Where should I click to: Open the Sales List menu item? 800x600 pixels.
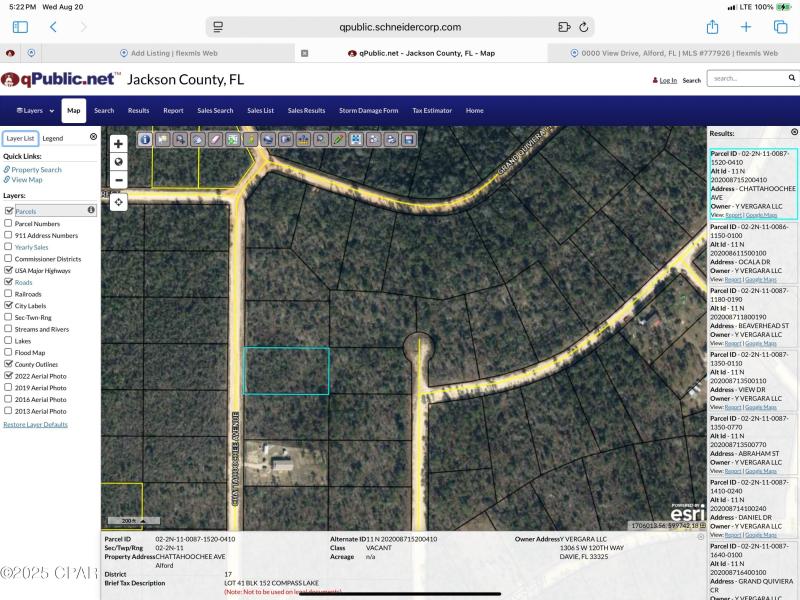tap(261, 111)
